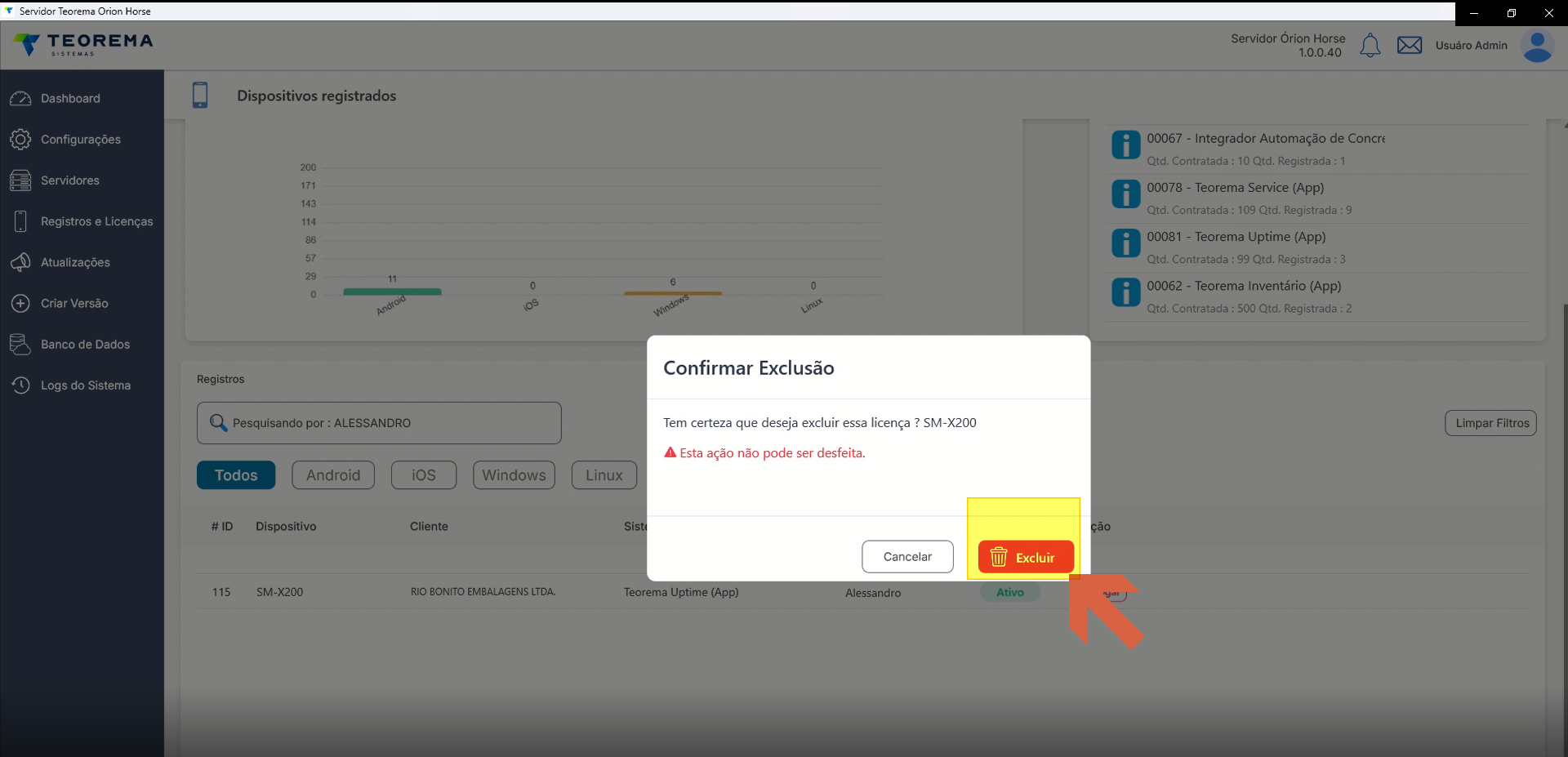This screenshot has width=1568, height=757.
Task: Click the Criar Versão plus icon
Action: pos(20,303)
